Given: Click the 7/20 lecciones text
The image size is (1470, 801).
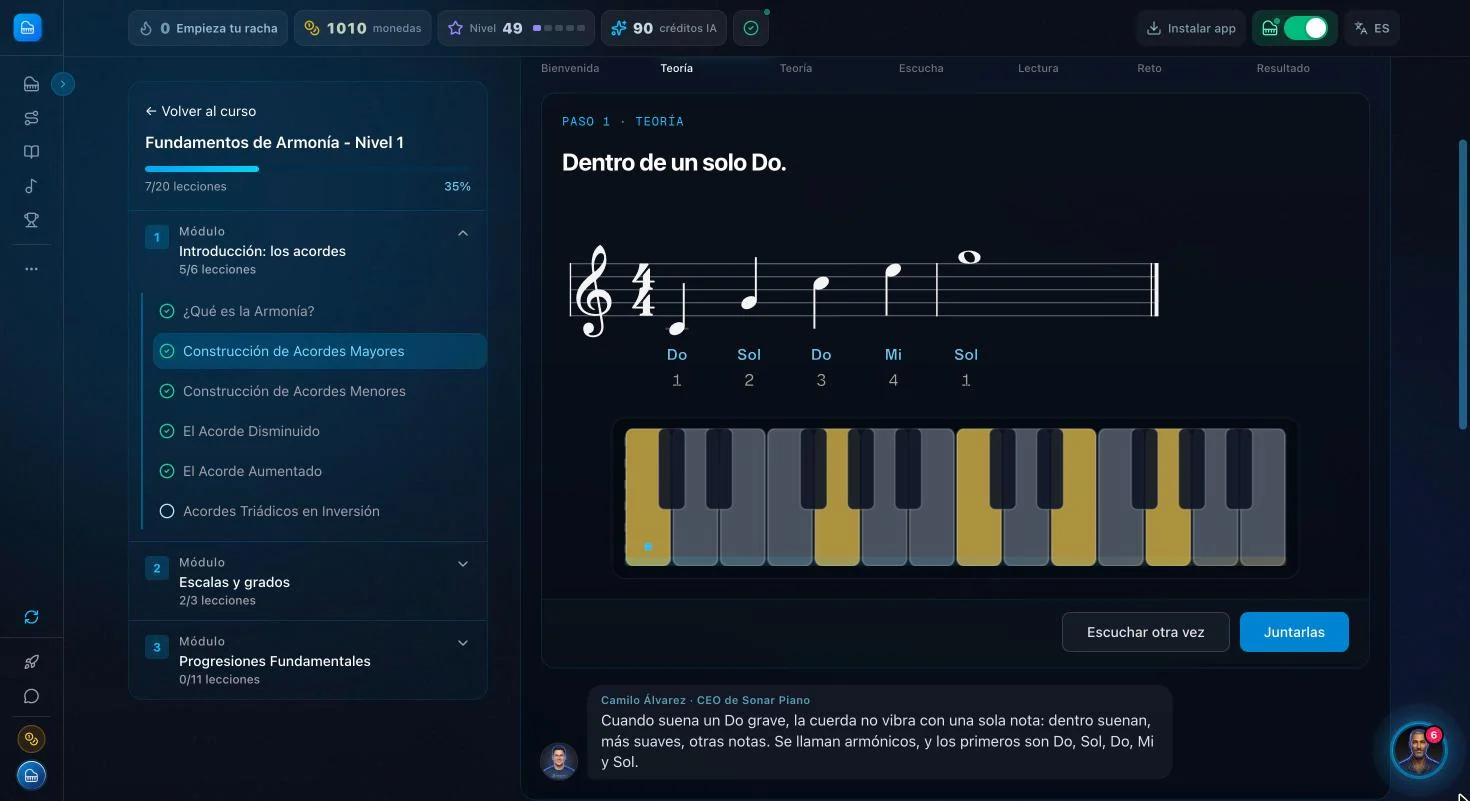Looking at the screenshot, I should point(186,187).
